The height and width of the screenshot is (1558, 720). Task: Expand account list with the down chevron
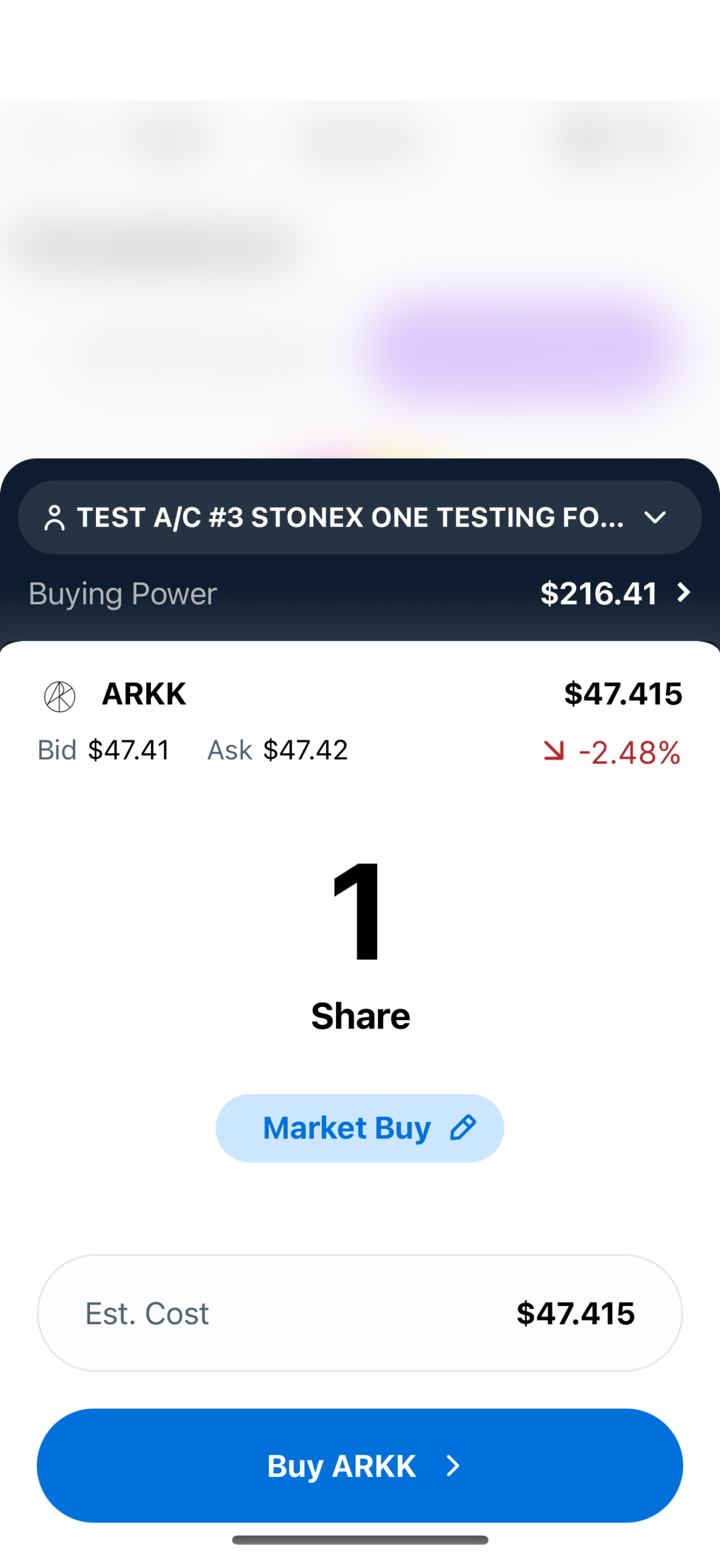coord(655,518)
